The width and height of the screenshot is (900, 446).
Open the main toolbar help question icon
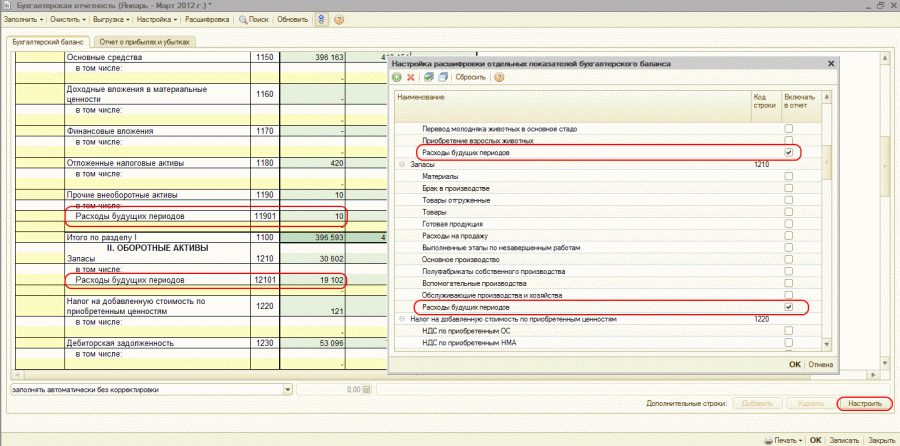[338, 20]
